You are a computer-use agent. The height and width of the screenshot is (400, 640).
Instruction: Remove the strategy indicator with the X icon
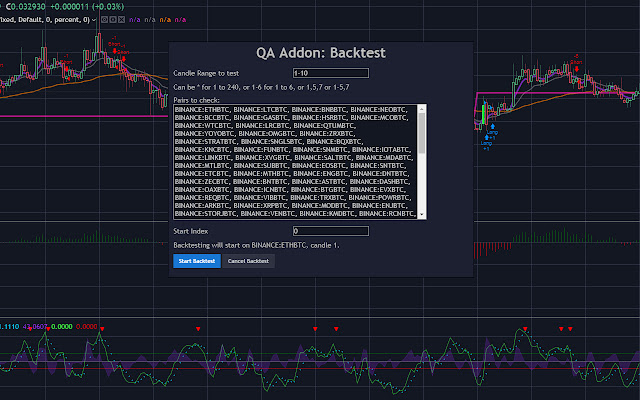point(121,20)
